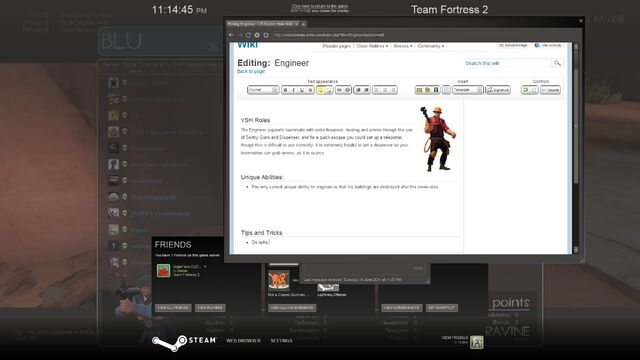The width and height of the screenshot is (640, 360).
Task: Click the Set Shortcut button
Action: pyautogui.click(x=442, y=308)
